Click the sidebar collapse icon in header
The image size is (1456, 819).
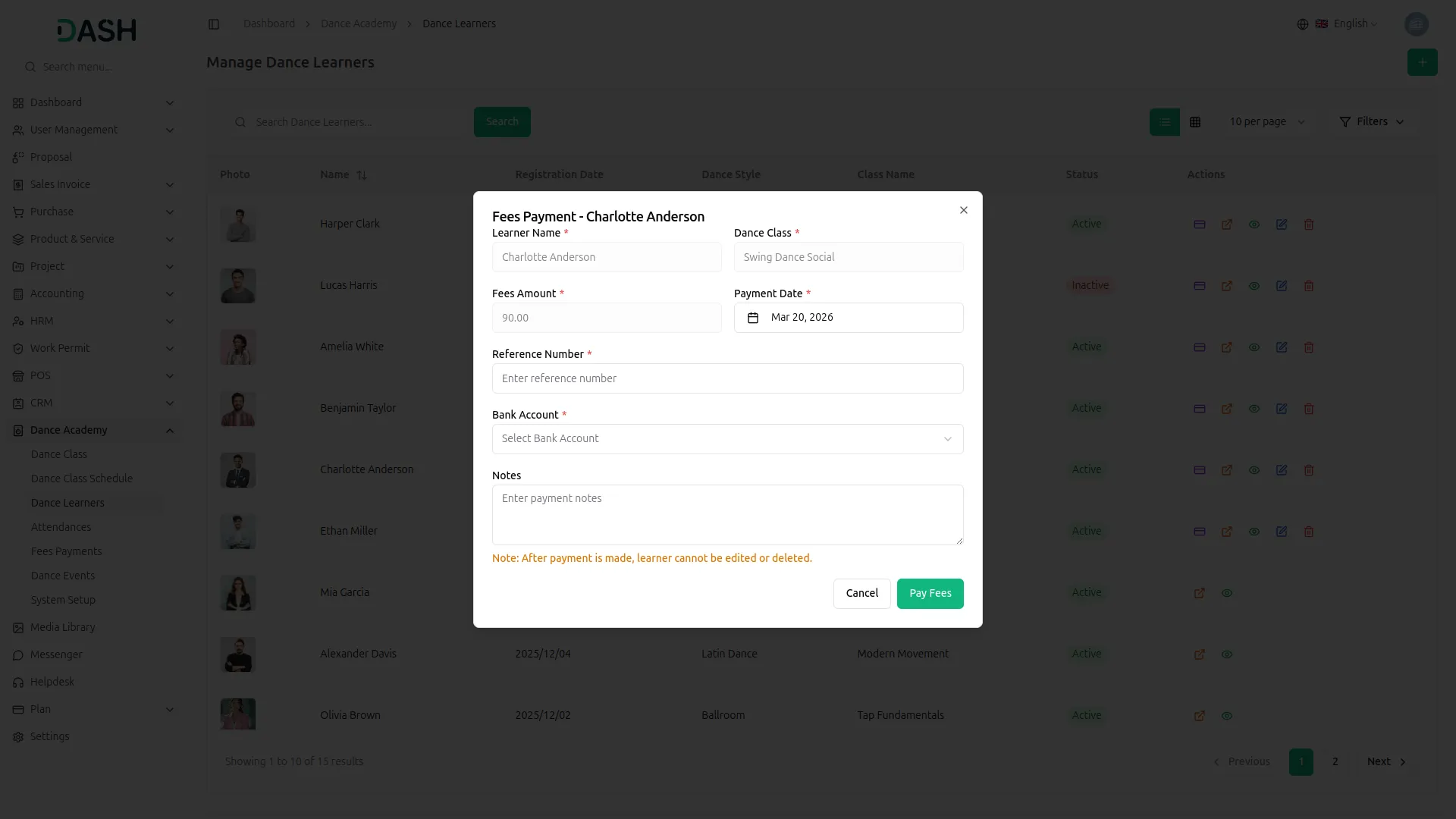click(214, 24)
